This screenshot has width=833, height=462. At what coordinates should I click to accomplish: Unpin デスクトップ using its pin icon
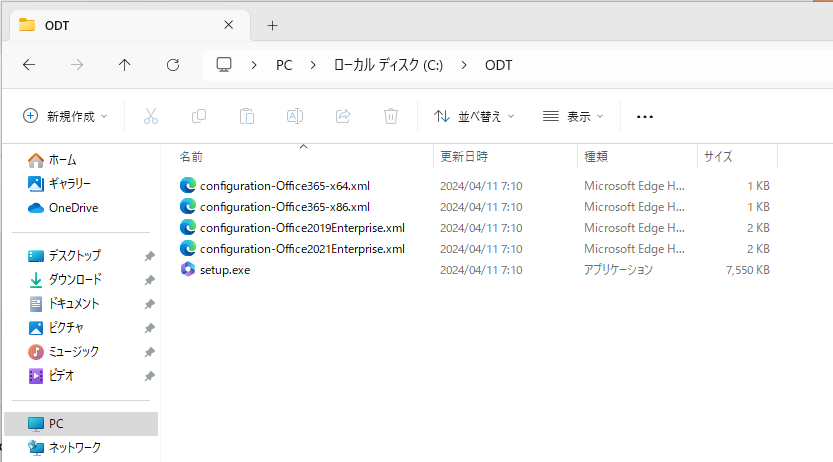(x=149, y=256)
